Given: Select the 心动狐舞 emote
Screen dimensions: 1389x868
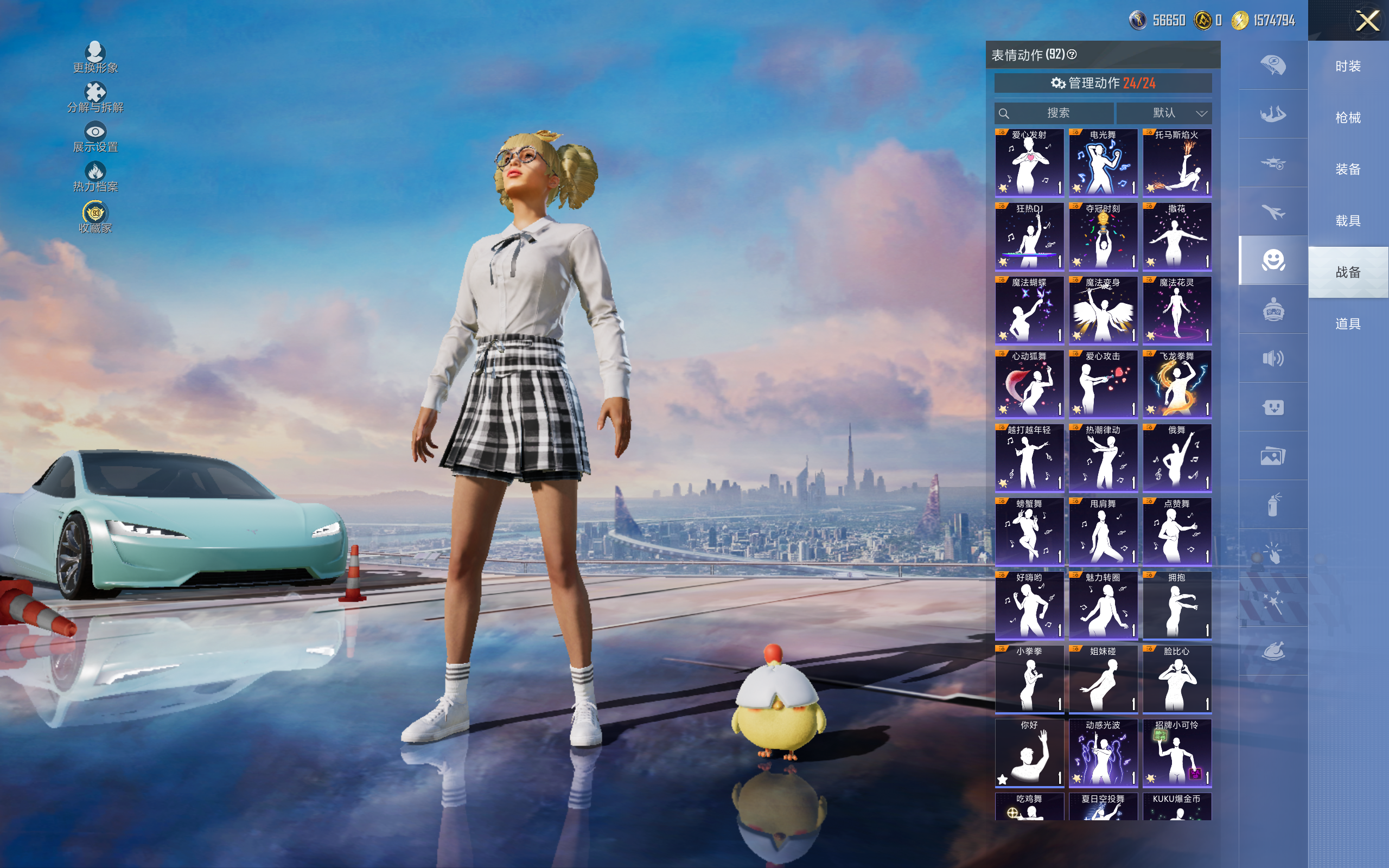Looking at the screenshot, I should click(1029, 384).
